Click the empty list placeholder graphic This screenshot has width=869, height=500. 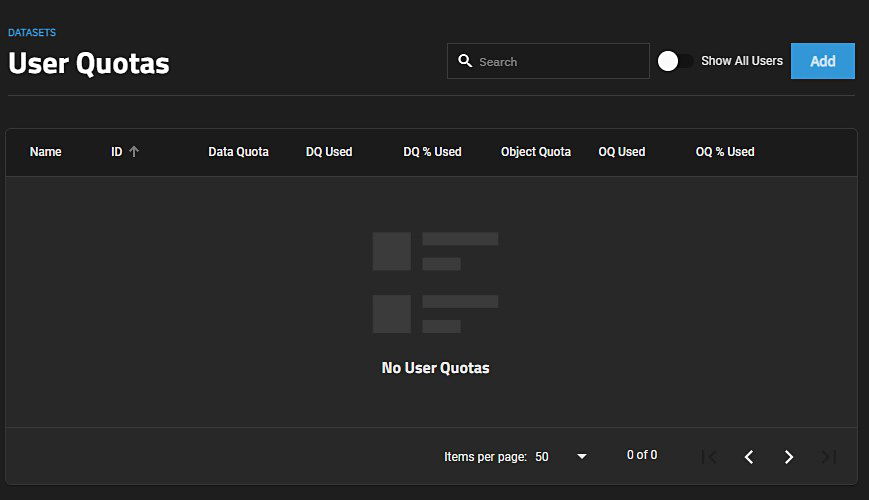tap(435, 282)
